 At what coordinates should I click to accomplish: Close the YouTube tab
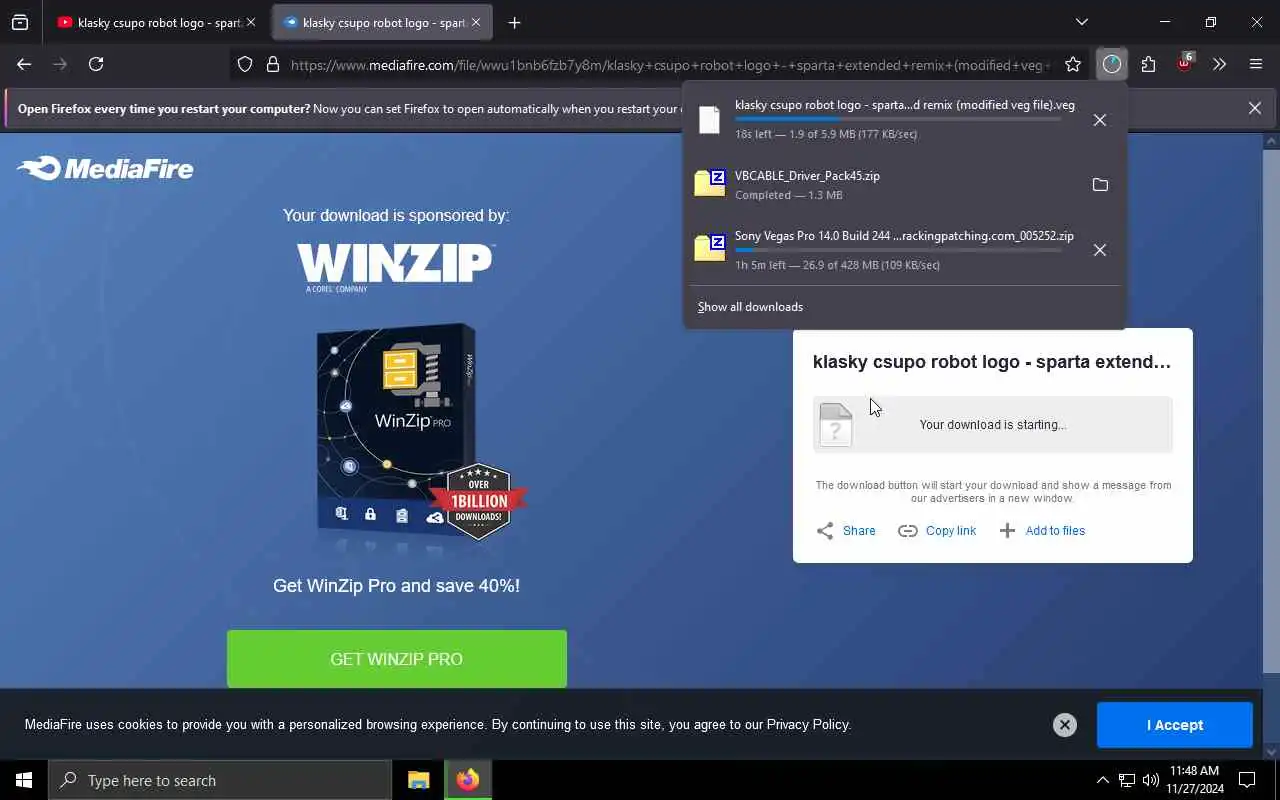point(251,22)
